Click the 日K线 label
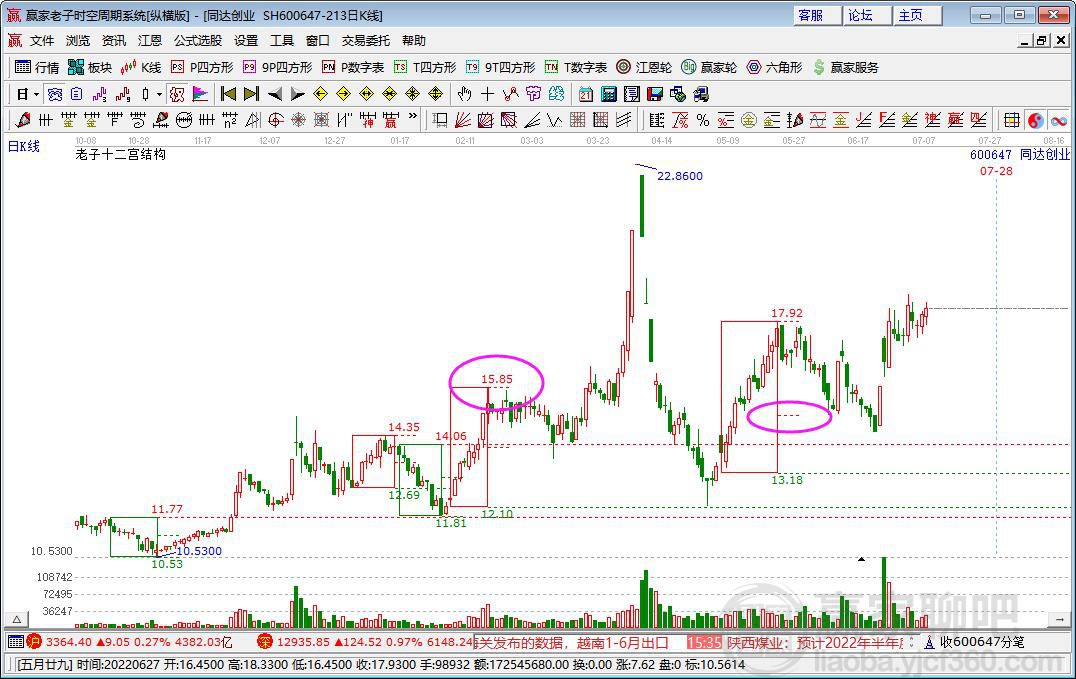The height and width of the screenshot is (679, 1076). [x=24, y=146]
